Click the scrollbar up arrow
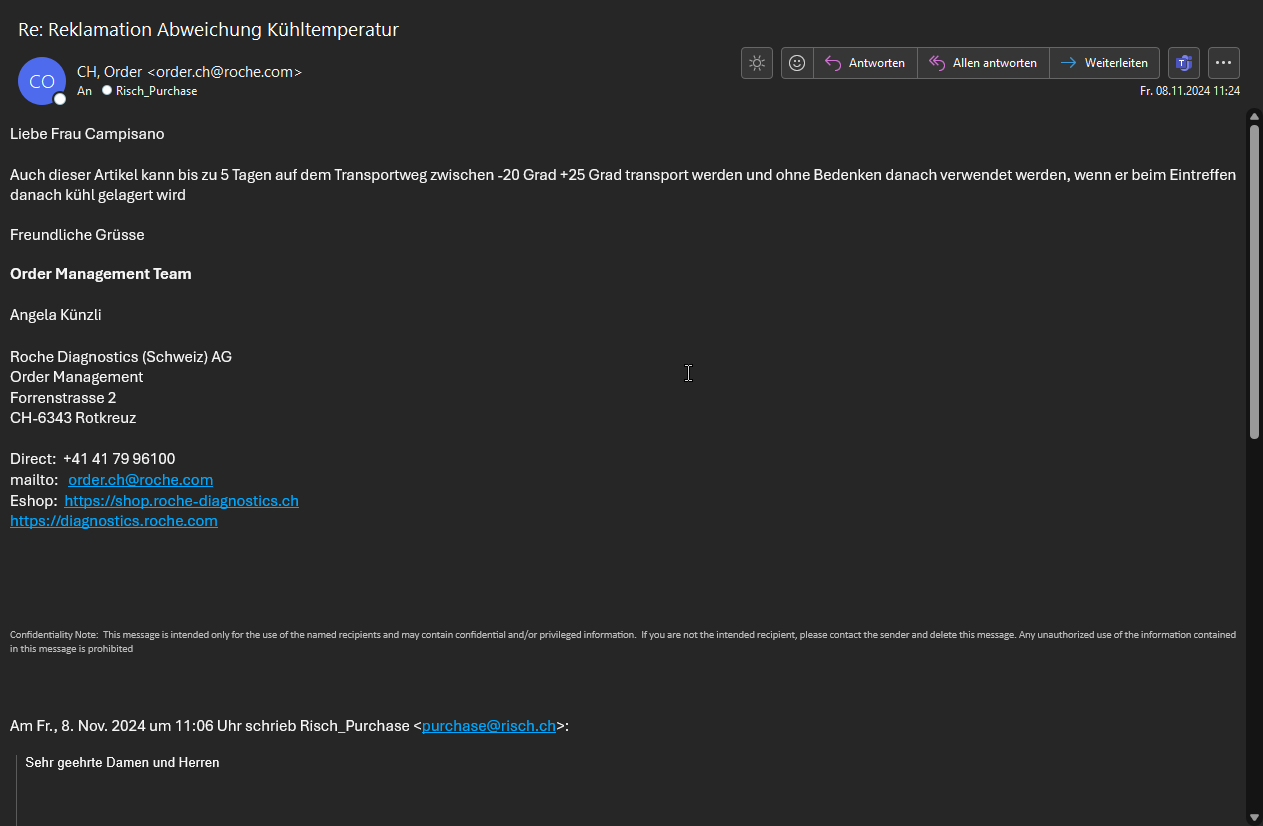 1254,117
